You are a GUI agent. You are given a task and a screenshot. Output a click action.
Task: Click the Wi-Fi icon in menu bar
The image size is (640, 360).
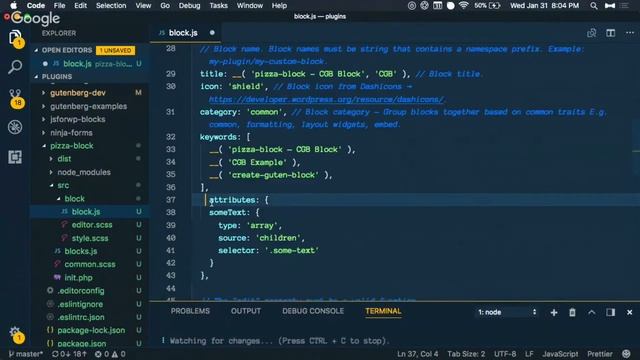pyautogui.click(x=463, y=6)
